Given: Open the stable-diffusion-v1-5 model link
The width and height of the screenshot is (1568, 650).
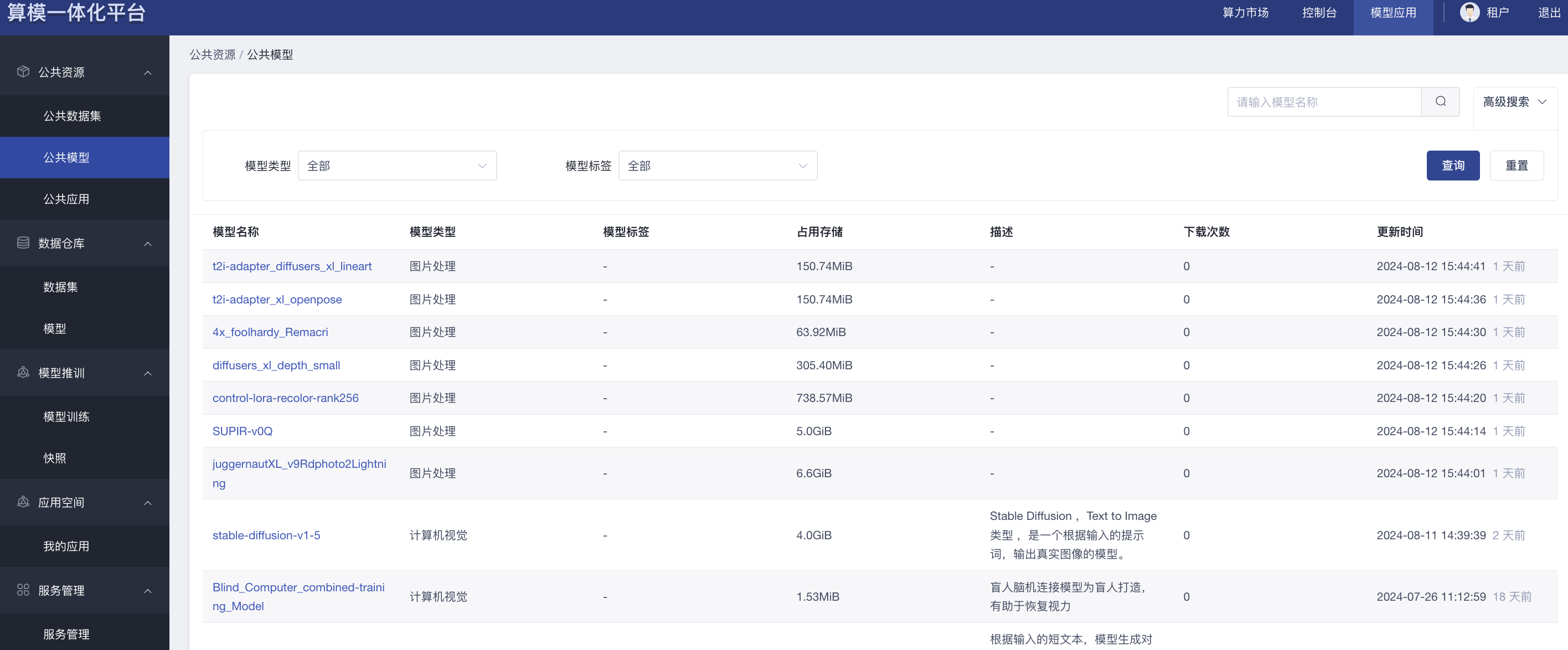Looking at the screenshot, I should point(266,535).
